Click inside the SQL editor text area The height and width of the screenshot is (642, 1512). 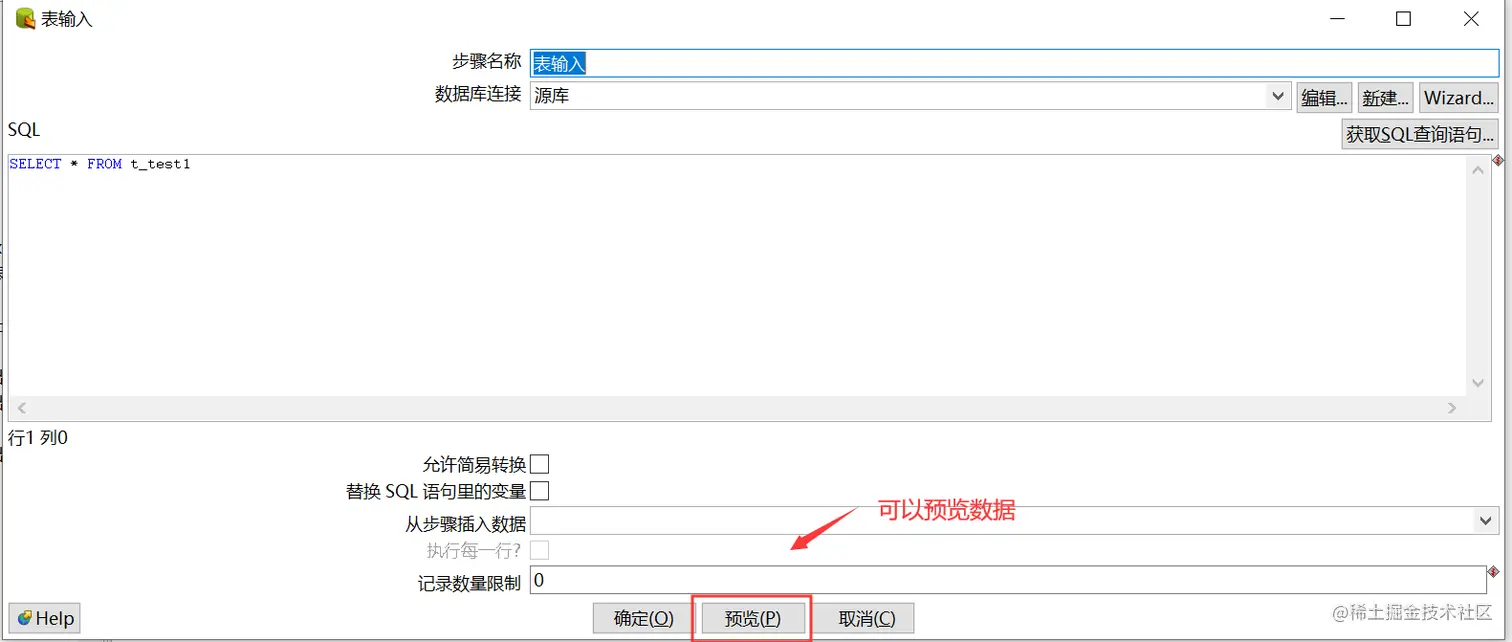[x=738, y=276]
